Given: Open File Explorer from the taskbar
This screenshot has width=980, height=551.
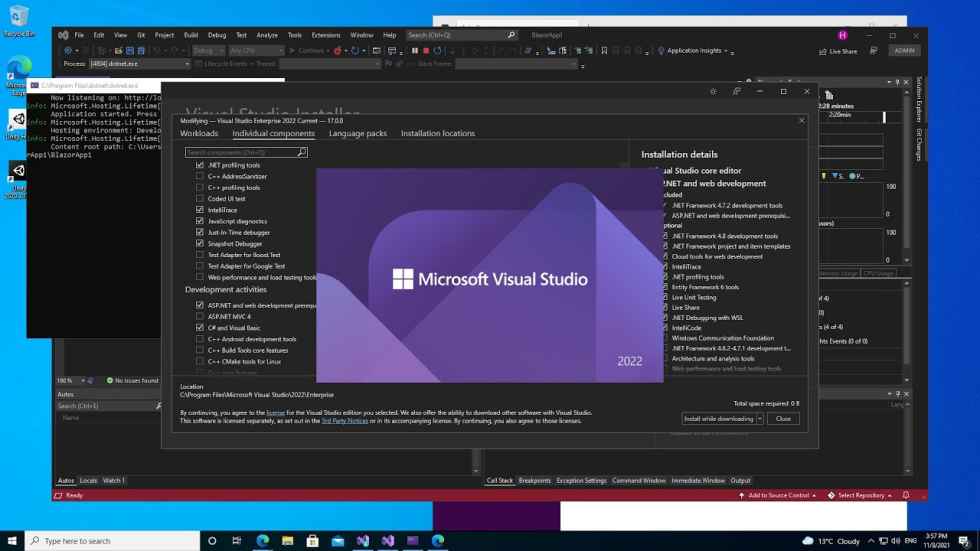Looking at the screenshot, I should point(288,540).
